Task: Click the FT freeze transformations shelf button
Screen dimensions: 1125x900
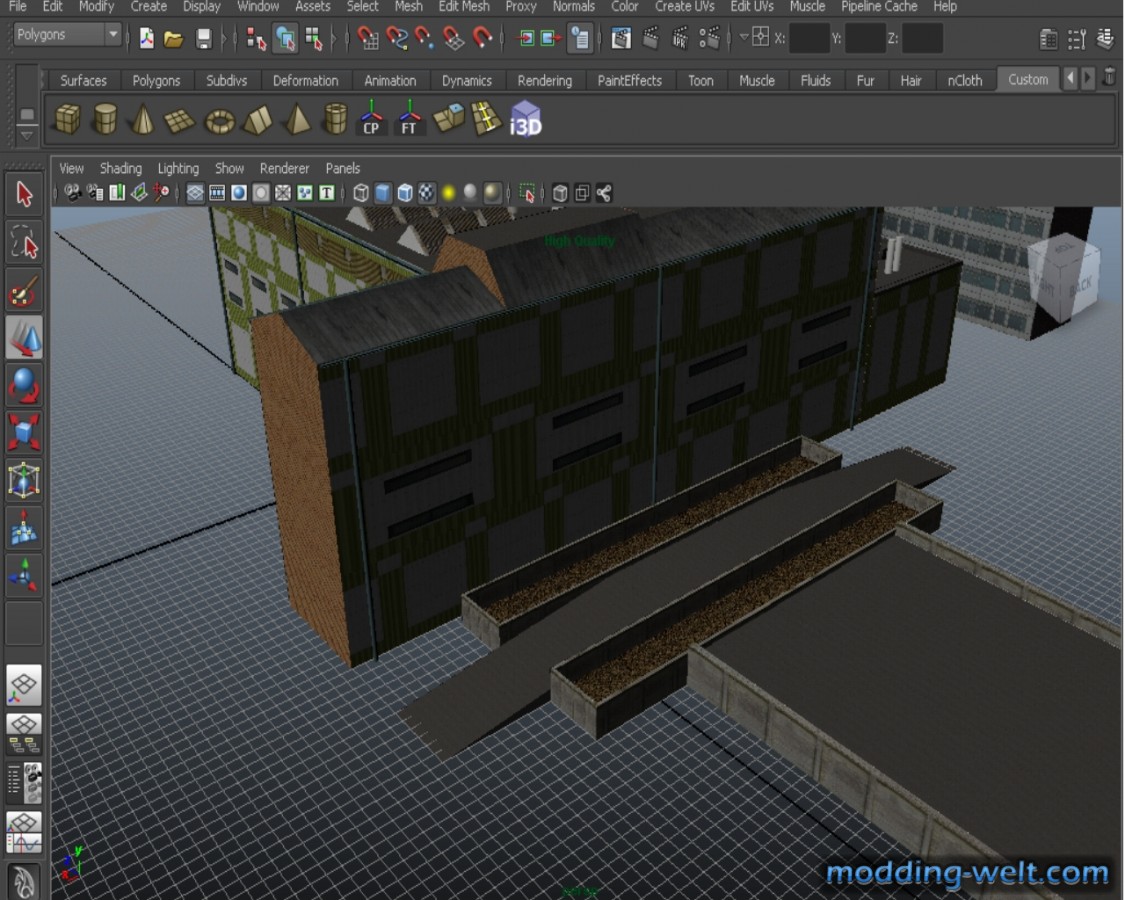Action: (409, 118)
